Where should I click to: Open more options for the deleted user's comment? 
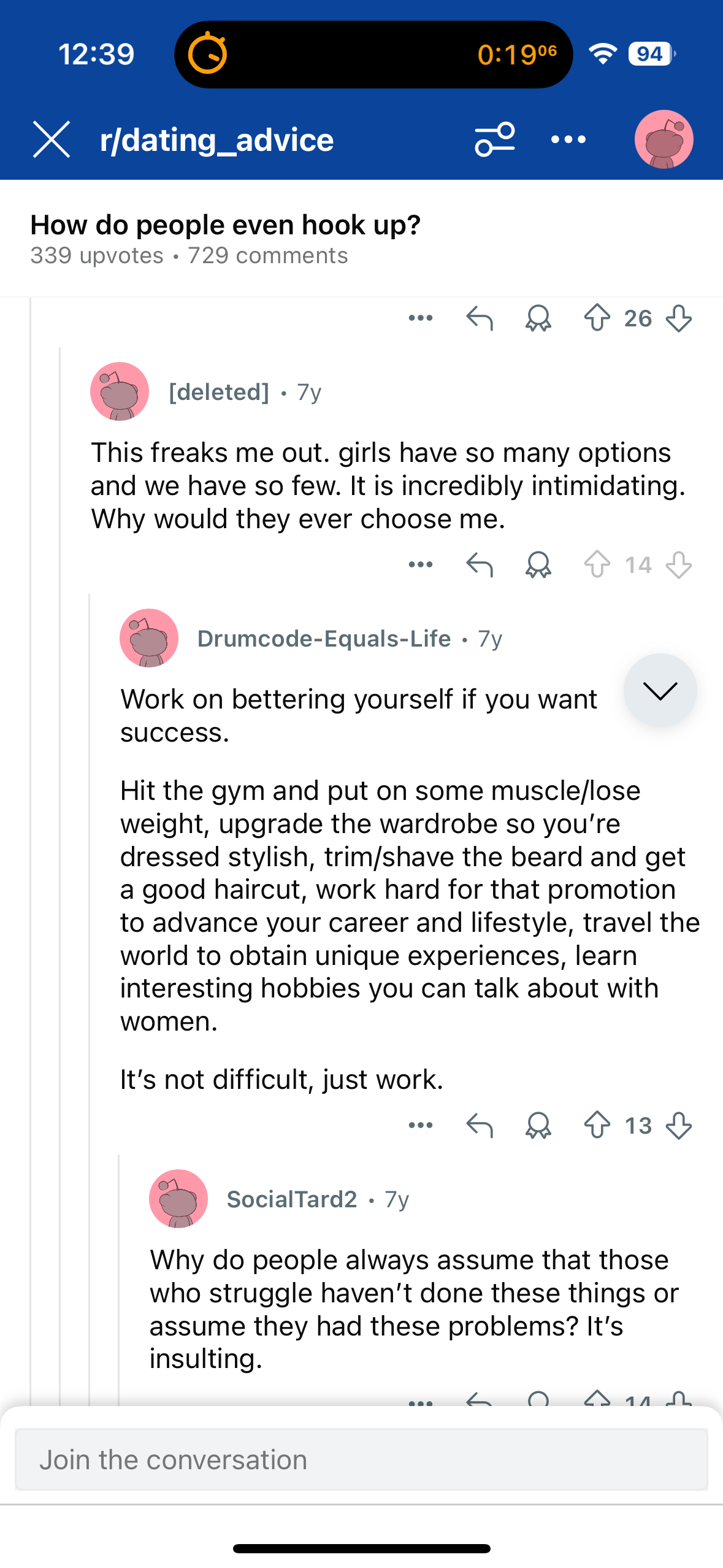pos(421,564)
